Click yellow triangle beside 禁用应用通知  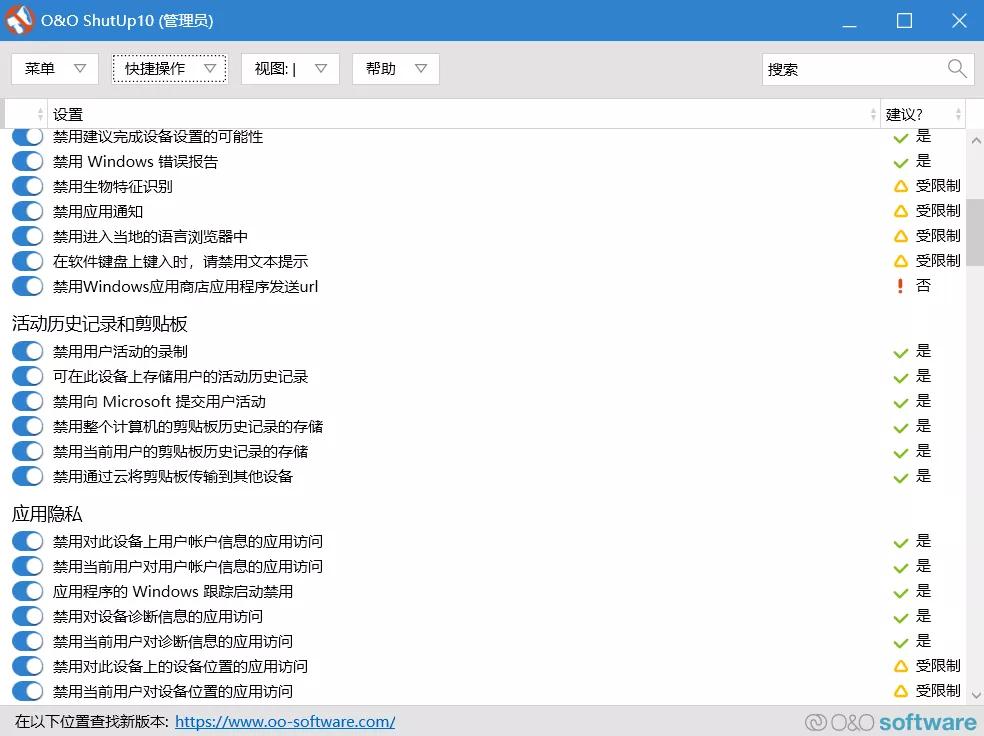(x=900, y=212)
